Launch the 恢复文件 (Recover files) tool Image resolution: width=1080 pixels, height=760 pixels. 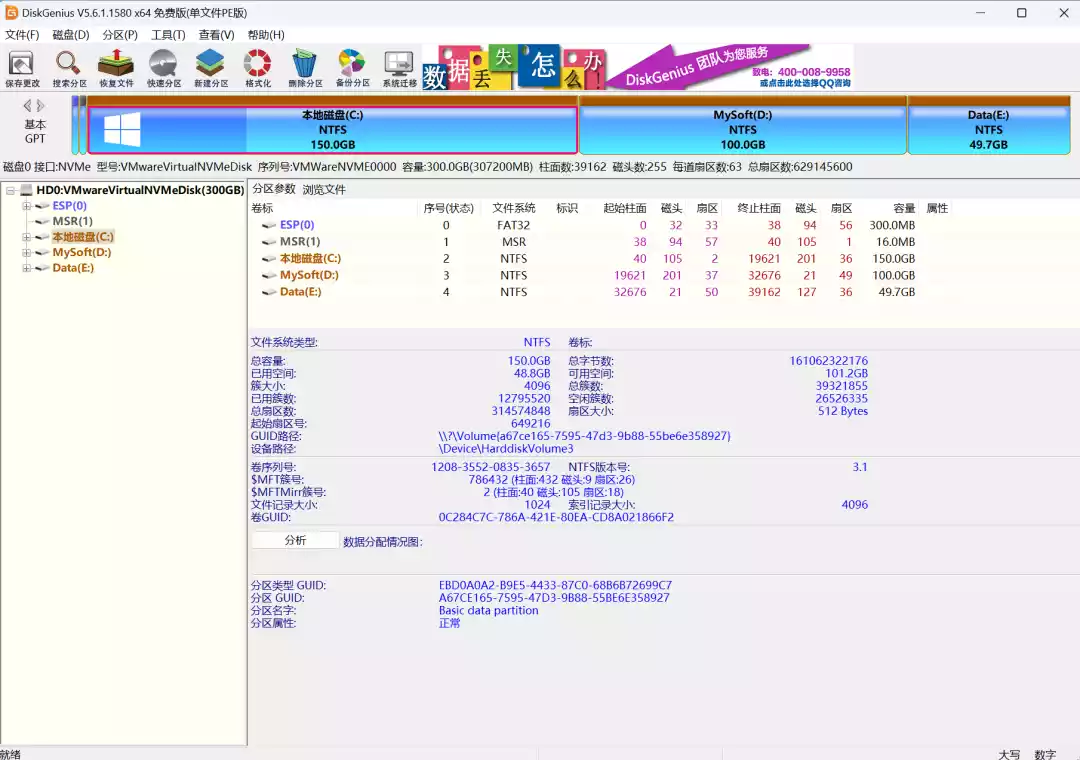click(116, 67)
